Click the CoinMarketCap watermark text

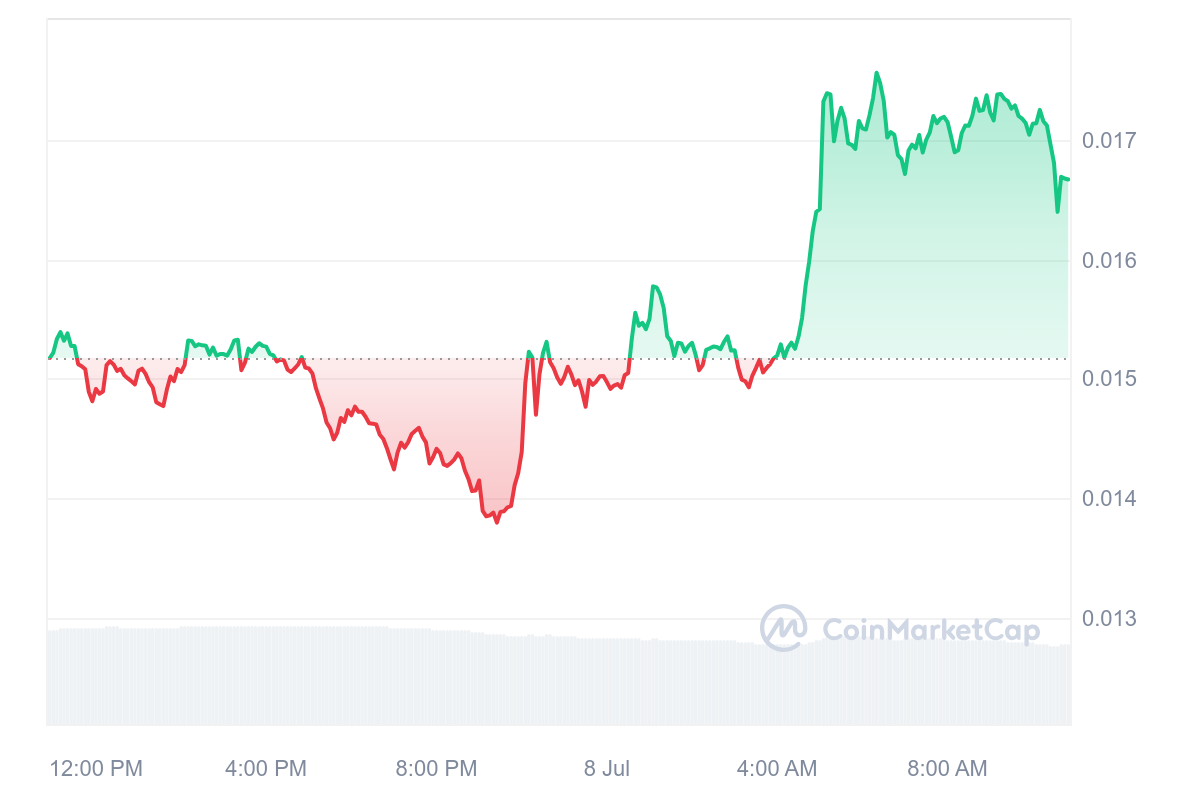[x=931, y=629]
